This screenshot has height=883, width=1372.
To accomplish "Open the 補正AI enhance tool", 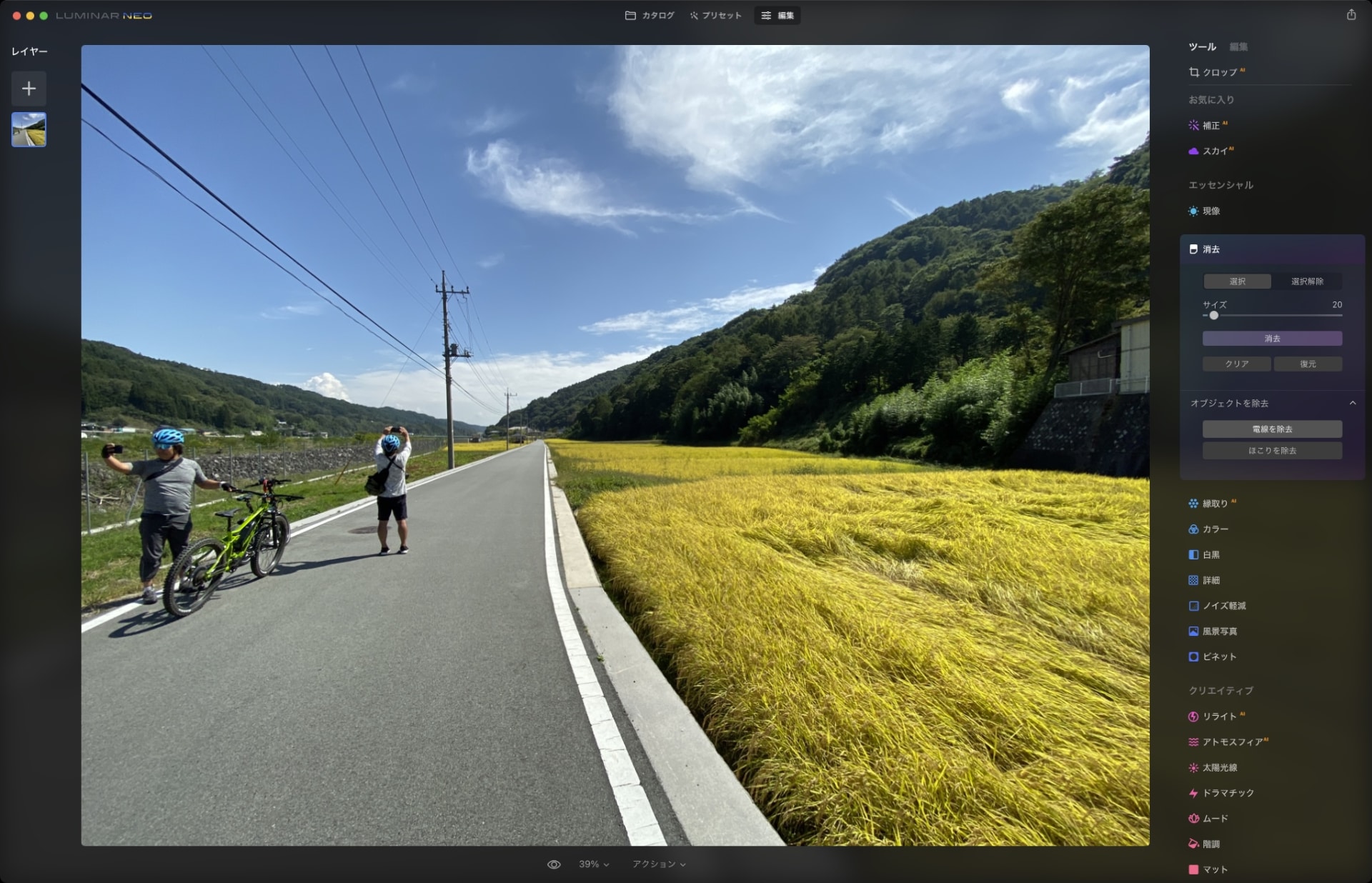I will click(1215, 125).
